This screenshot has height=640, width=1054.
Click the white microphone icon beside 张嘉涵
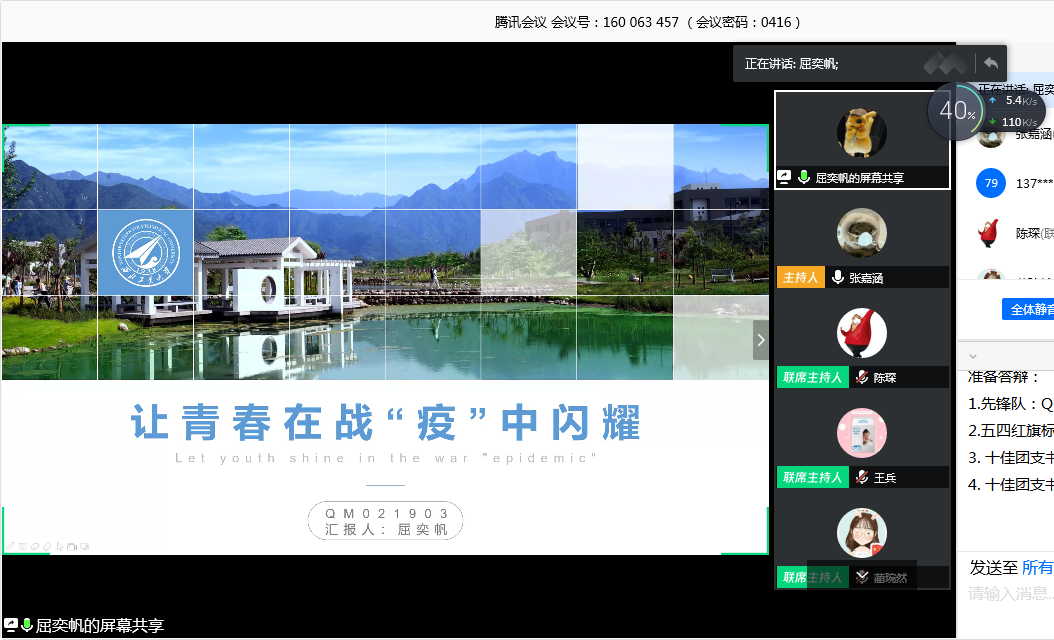[837, 278]
